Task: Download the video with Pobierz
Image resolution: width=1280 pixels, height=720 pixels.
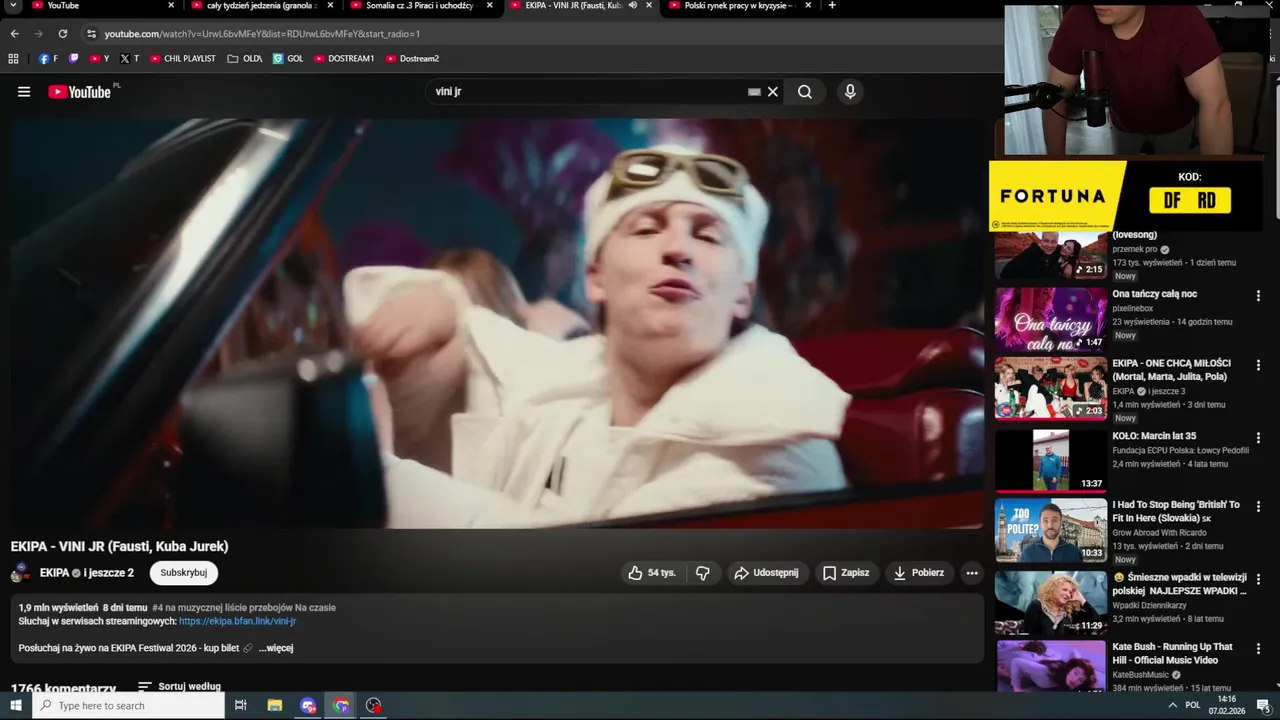Action: tap(918, 573)
